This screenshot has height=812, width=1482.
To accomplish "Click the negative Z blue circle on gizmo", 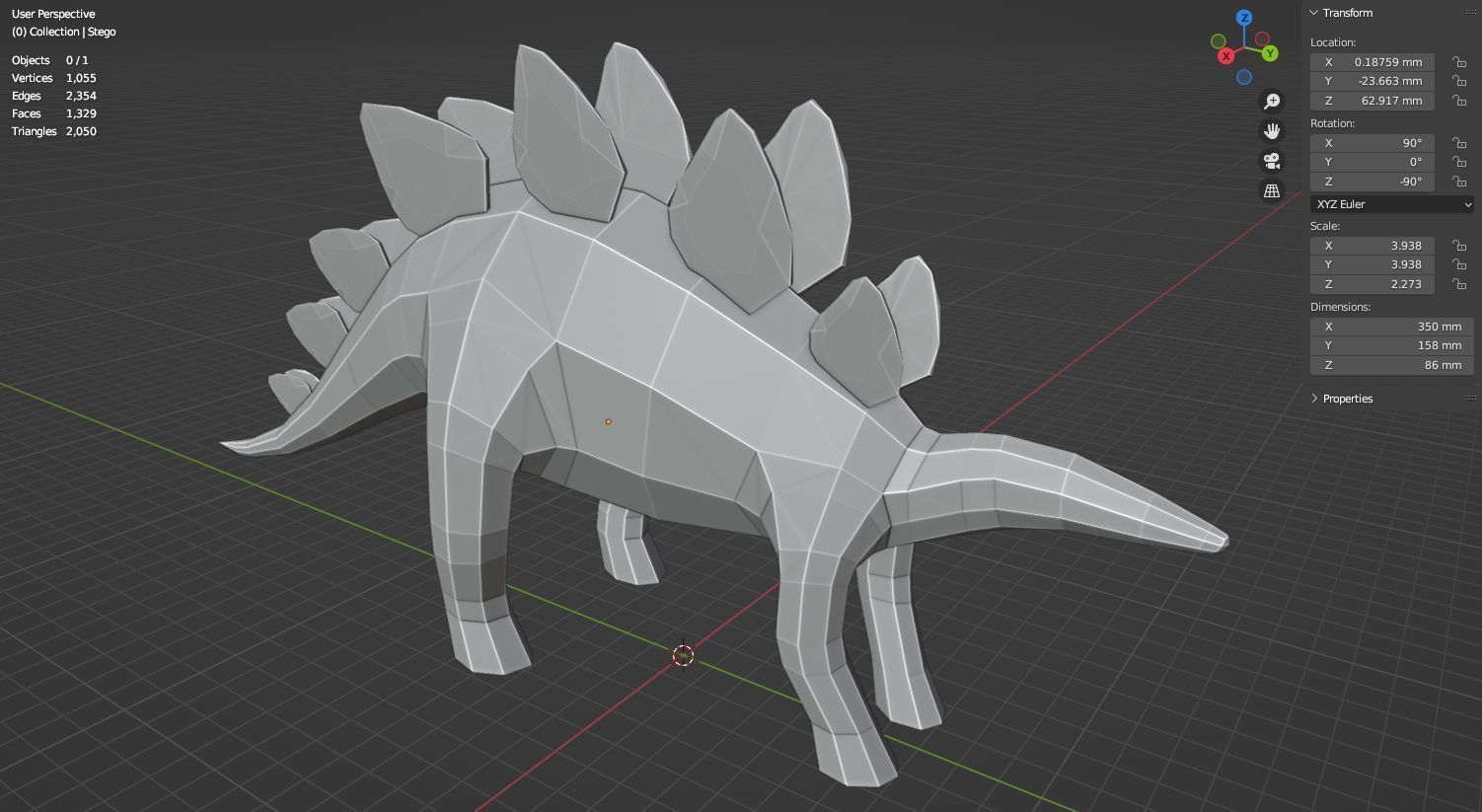I will [x=1244, y=77].
